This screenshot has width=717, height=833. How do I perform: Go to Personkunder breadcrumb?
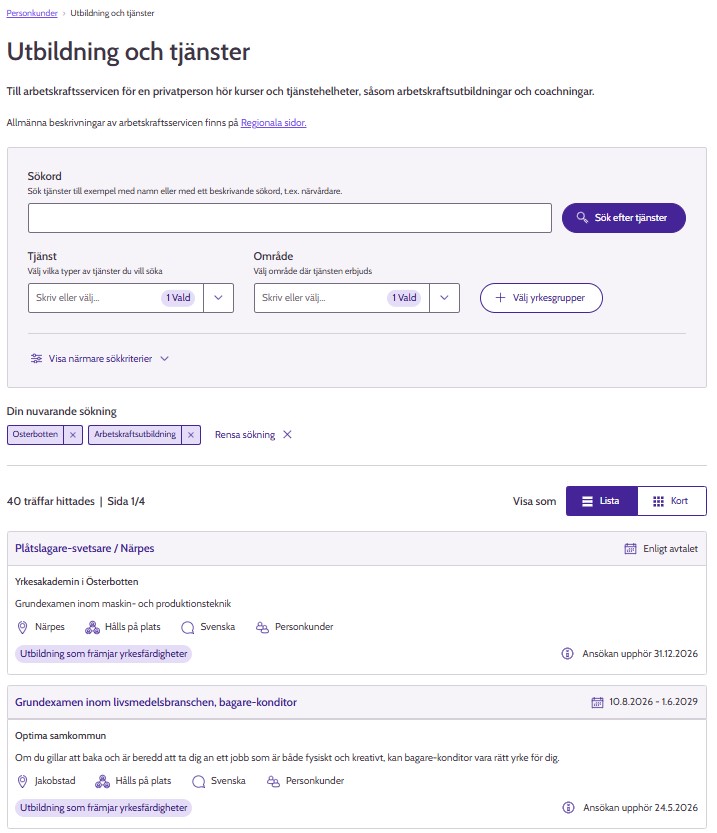click(31, 14)
